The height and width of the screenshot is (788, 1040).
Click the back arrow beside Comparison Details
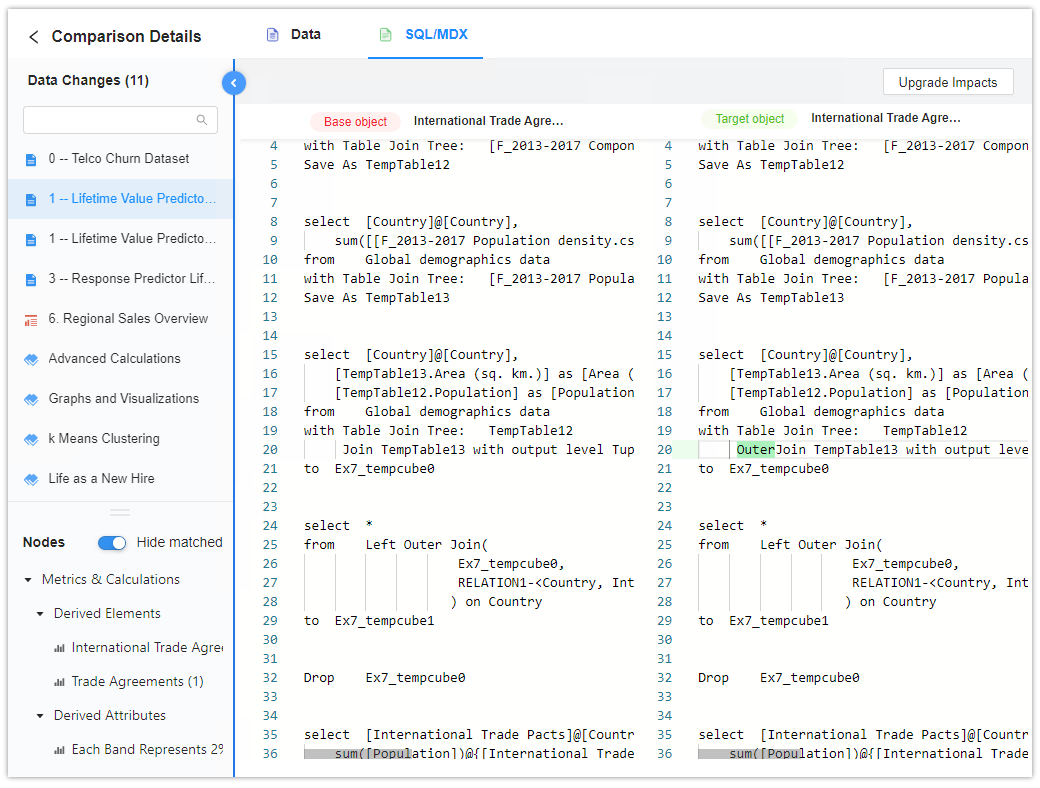34,37
